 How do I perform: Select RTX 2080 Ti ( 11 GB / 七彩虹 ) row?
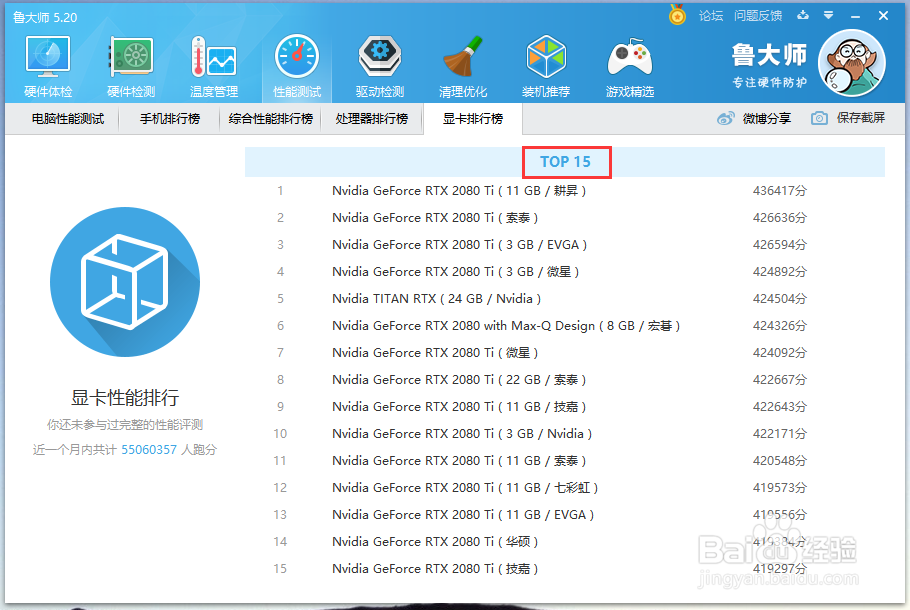tap(565, 488)
